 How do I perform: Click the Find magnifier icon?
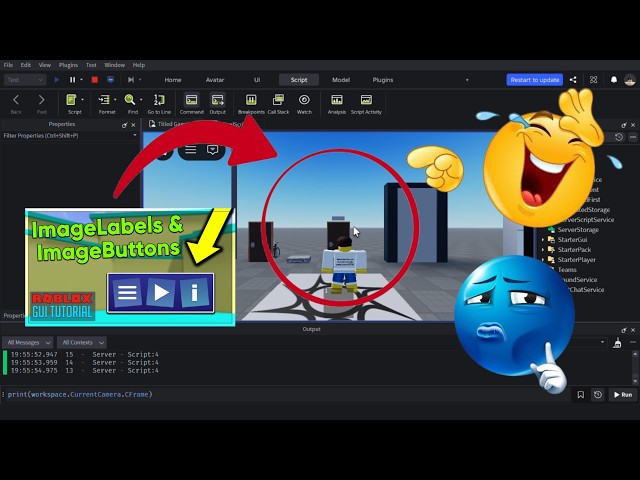pos(130,100)
